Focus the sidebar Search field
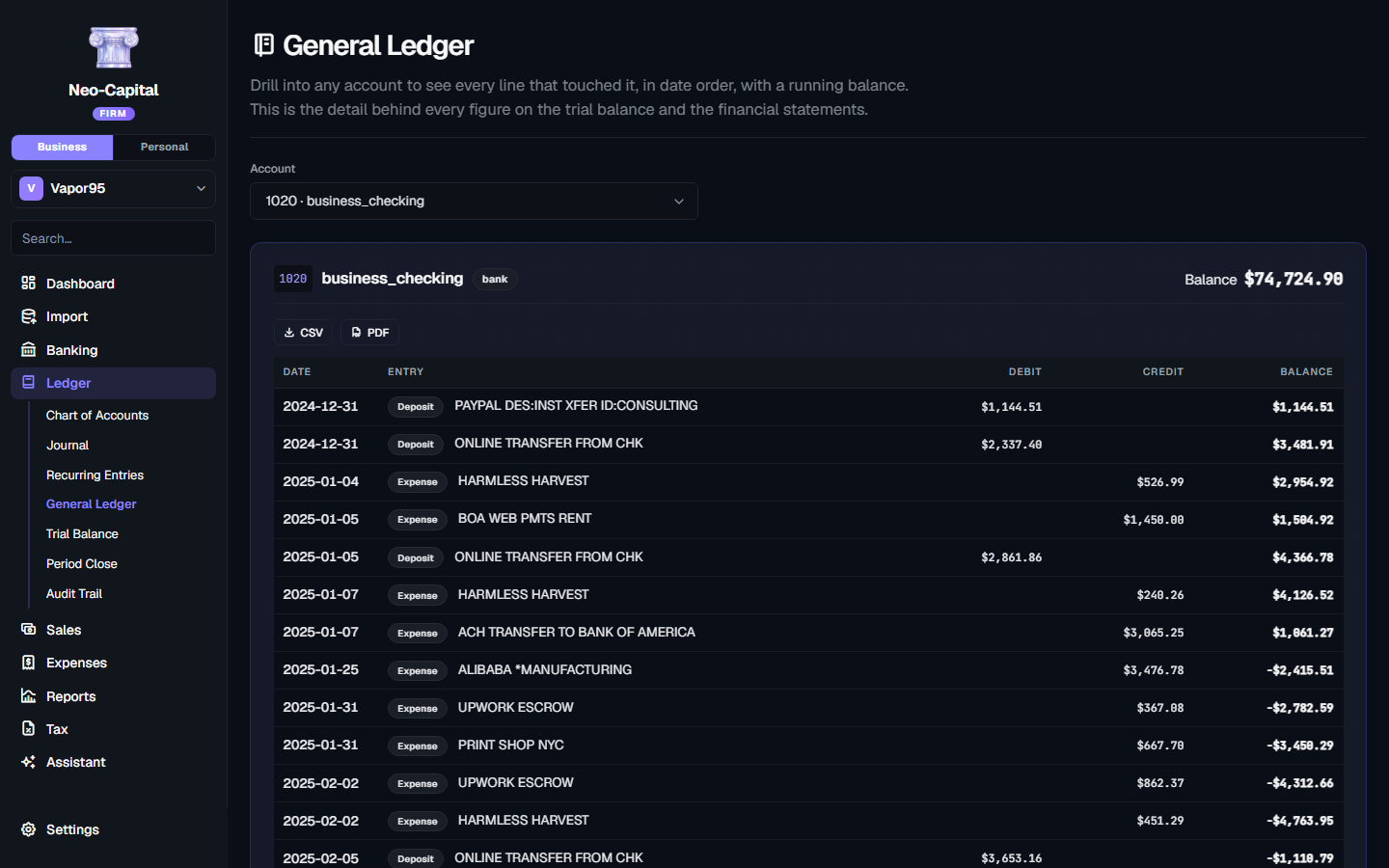The width and height of the screenshot is (1389, 868). [x=113, y=238]
